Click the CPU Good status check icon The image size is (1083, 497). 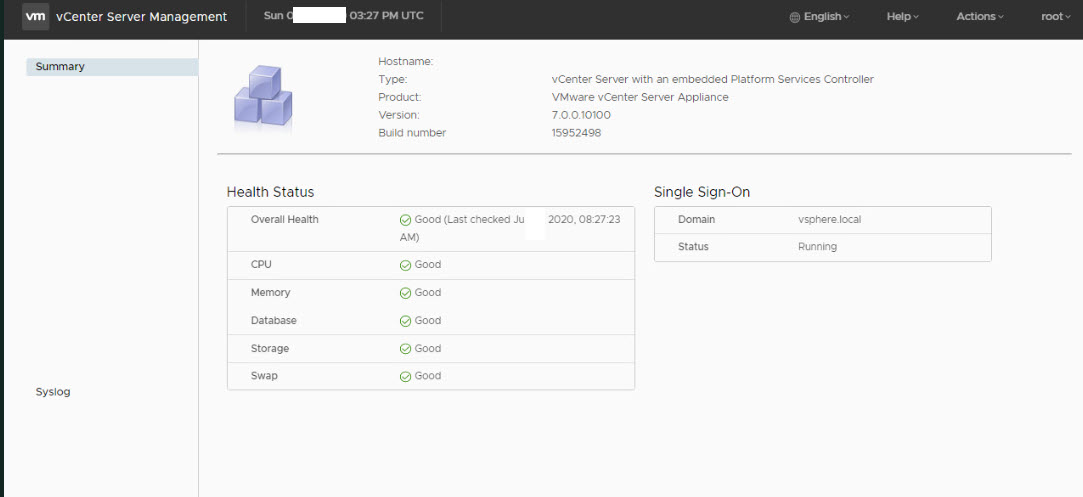405,265
